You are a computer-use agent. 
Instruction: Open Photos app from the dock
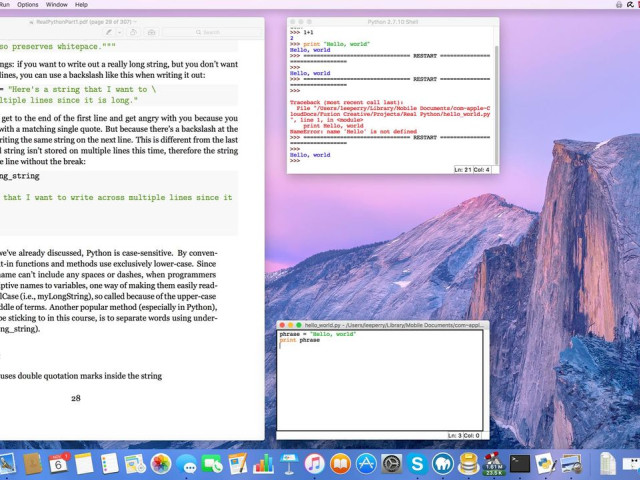tap(161, 464)
